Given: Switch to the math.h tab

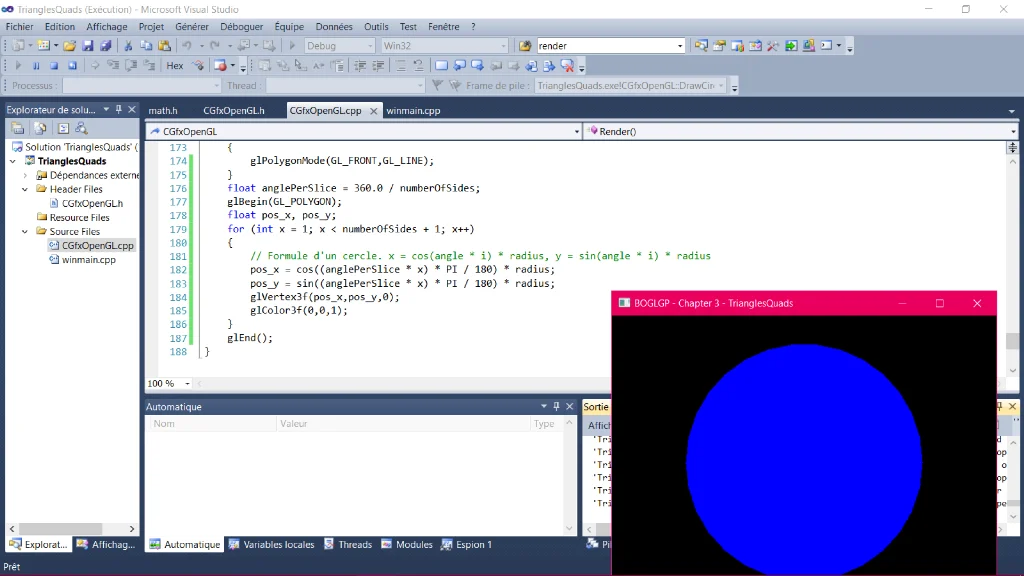Looking at the screenshot, I should (x=163, y=110).
